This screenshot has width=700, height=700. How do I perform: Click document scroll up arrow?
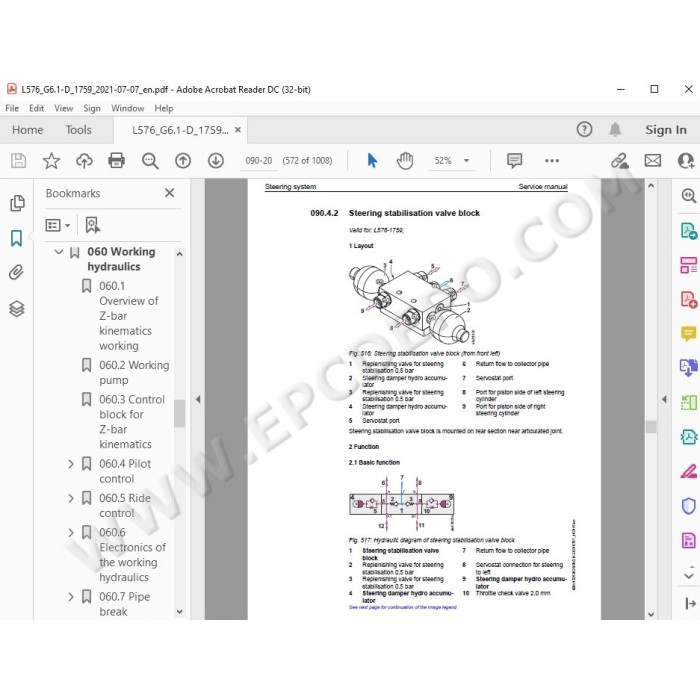651,185
